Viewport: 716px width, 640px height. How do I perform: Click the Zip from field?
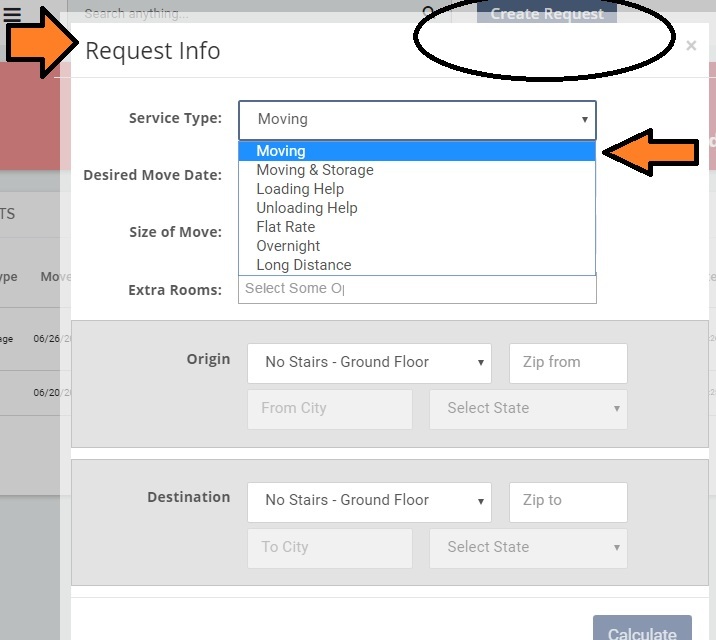tap(568, 362)
